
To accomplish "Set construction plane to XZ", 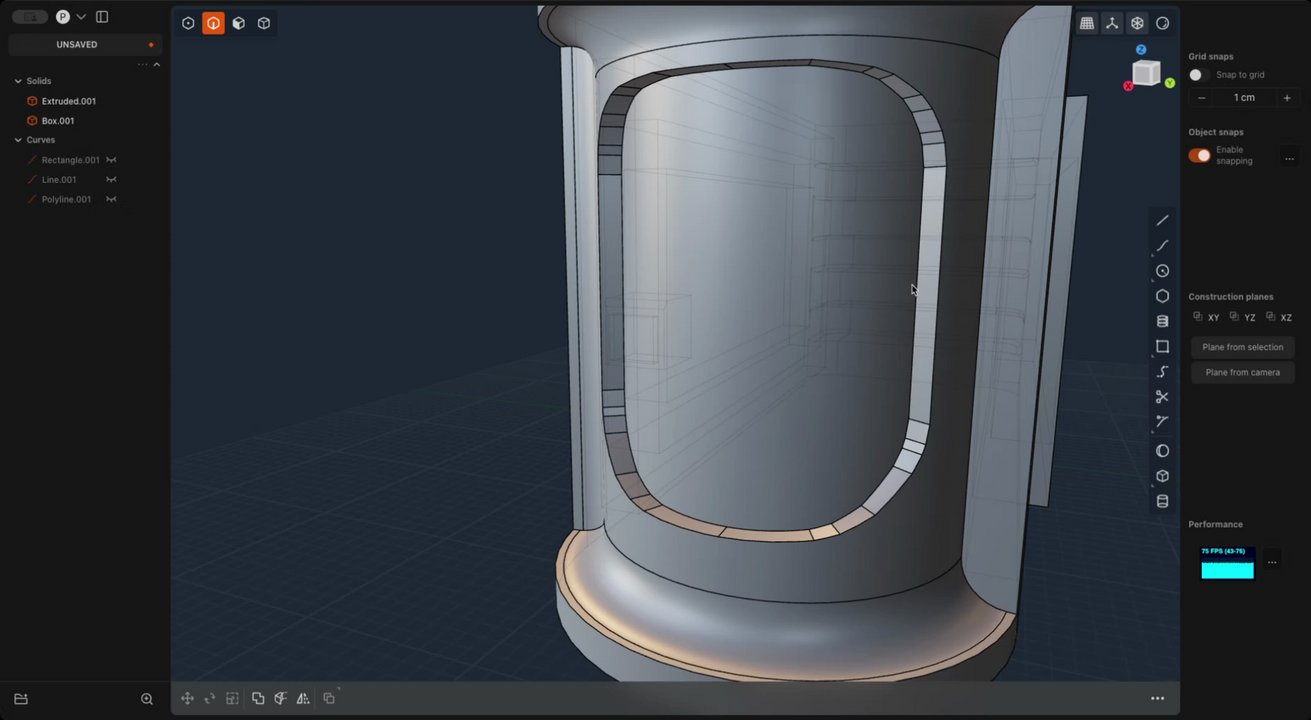I will tap(1279, 317).
